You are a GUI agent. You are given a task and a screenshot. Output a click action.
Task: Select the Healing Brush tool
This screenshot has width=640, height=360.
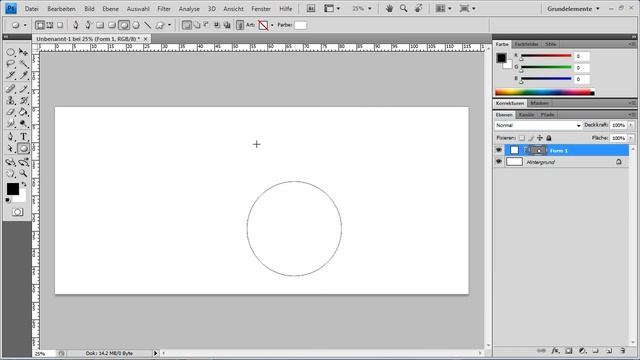pos(11,89)
